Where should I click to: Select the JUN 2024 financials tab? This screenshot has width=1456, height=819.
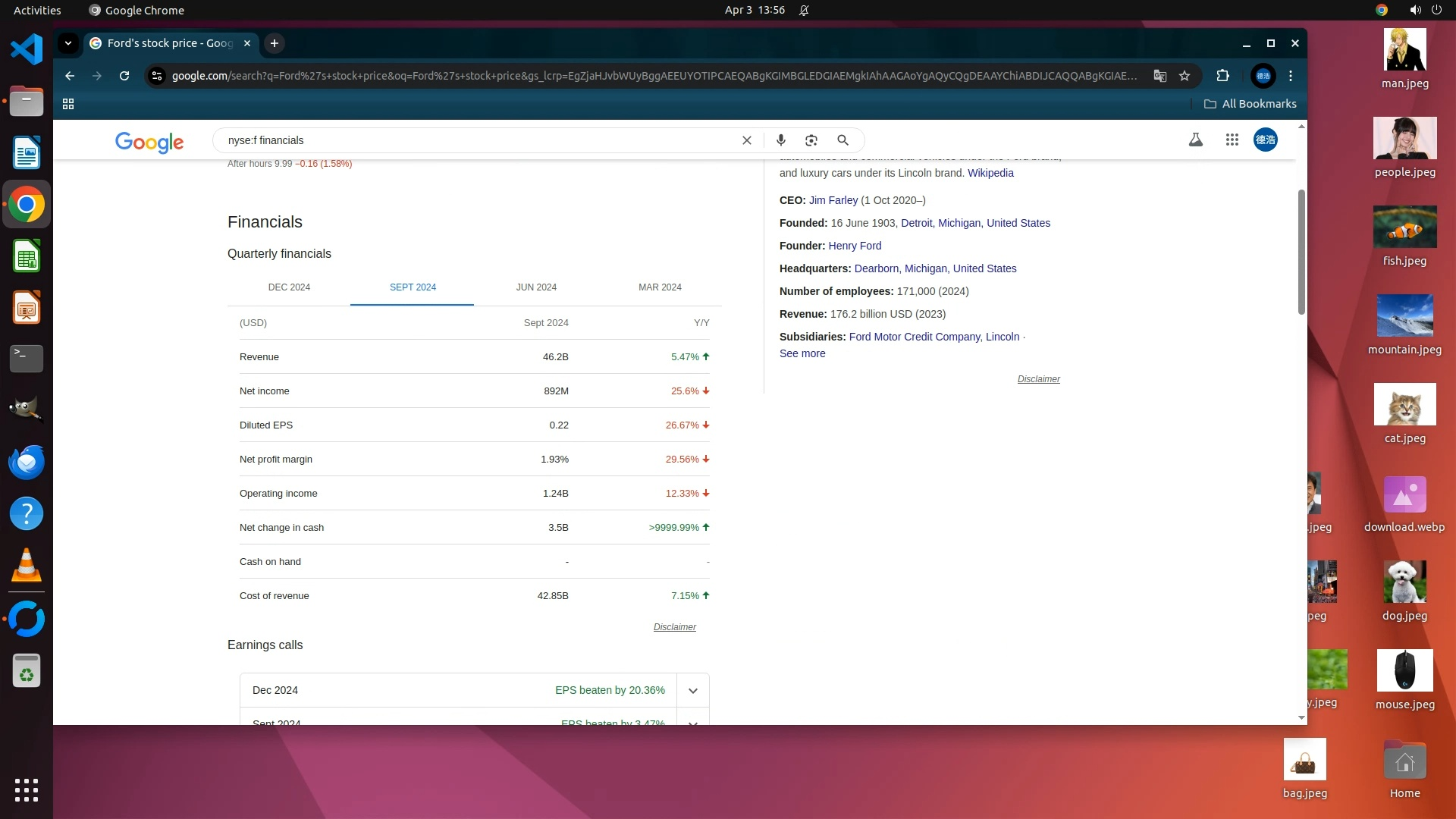536,287
